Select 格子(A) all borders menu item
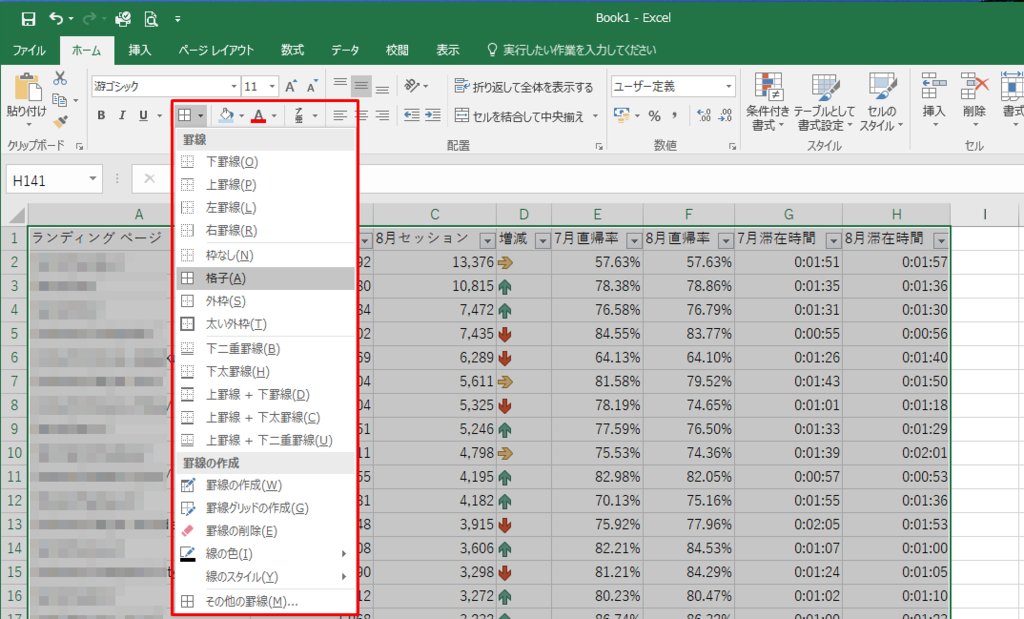This screenshot has height=619, width=1024. (x=266, y=278)
